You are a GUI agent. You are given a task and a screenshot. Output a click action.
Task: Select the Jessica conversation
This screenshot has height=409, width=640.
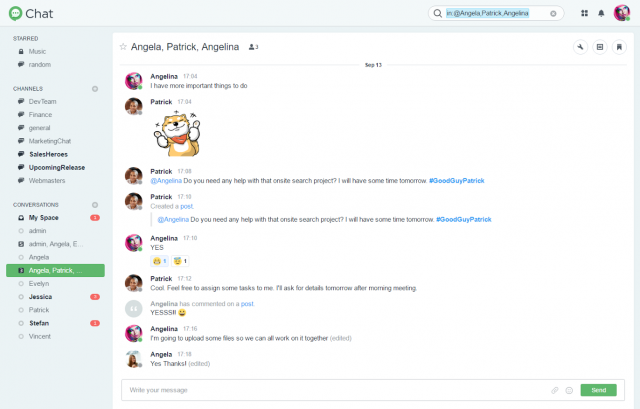point(42,297)
